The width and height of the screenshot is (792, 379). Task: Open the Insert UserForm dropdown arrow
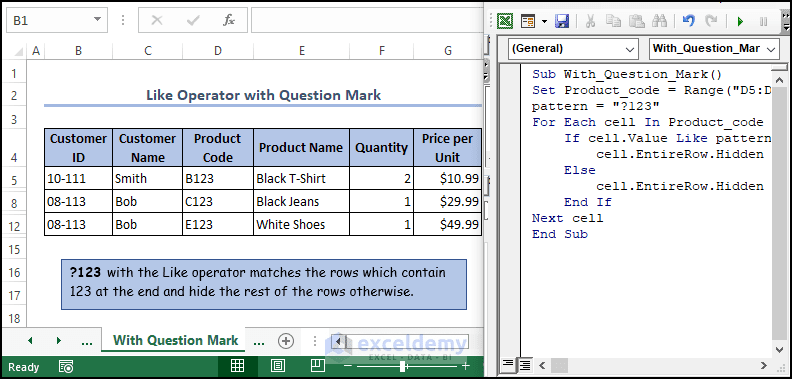coord(544,21)
